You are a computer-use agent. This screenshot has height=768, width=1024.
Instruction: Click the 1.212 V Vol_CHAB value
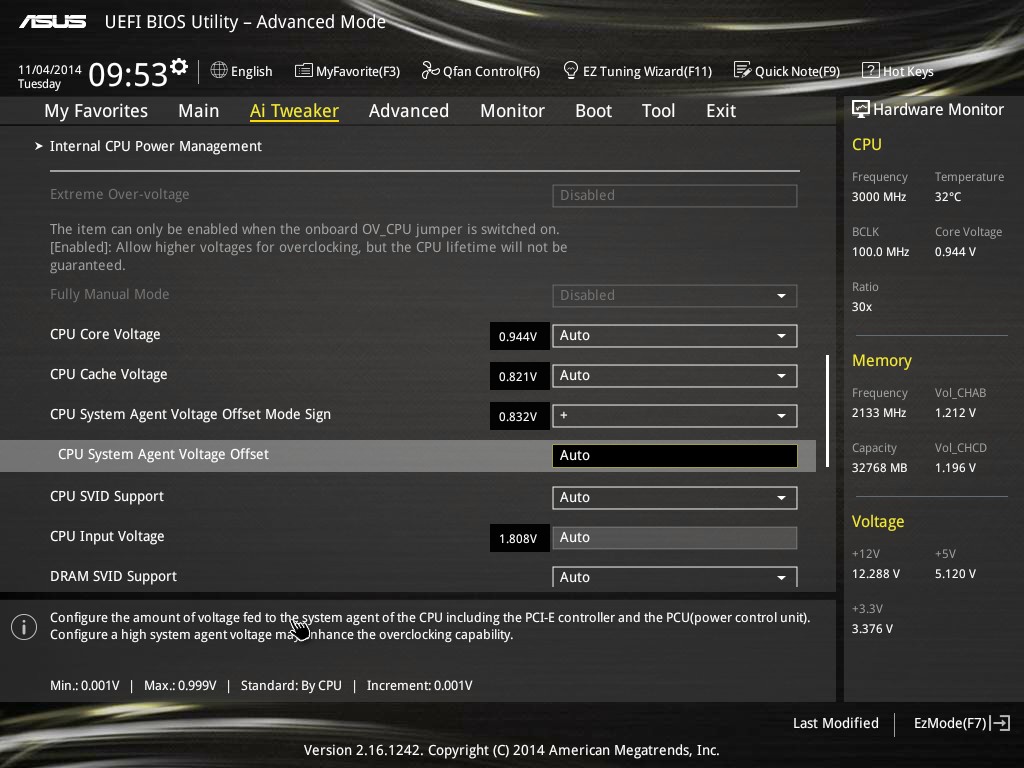click(955, 413)
